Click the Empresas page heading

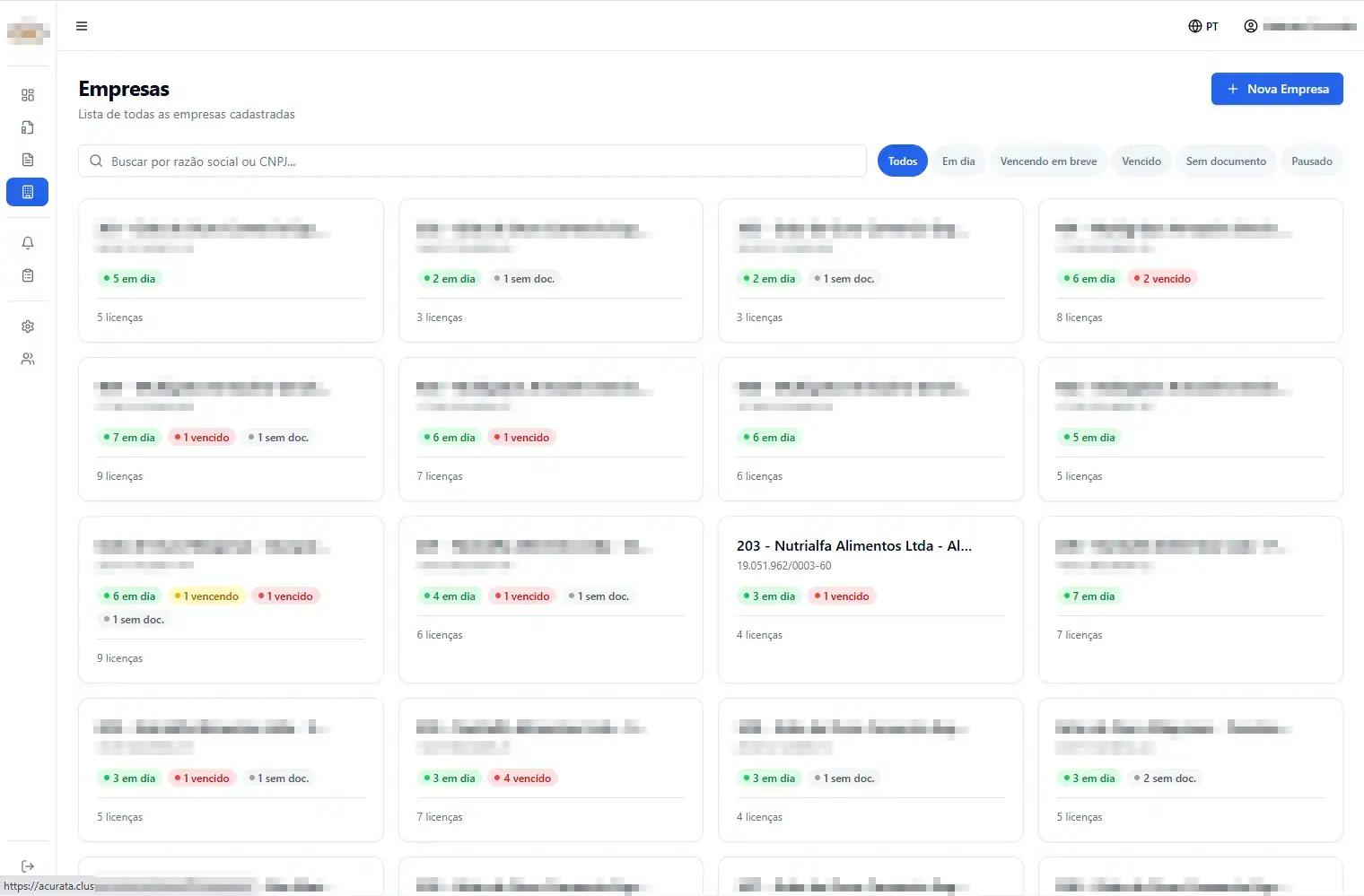(124, 89)
